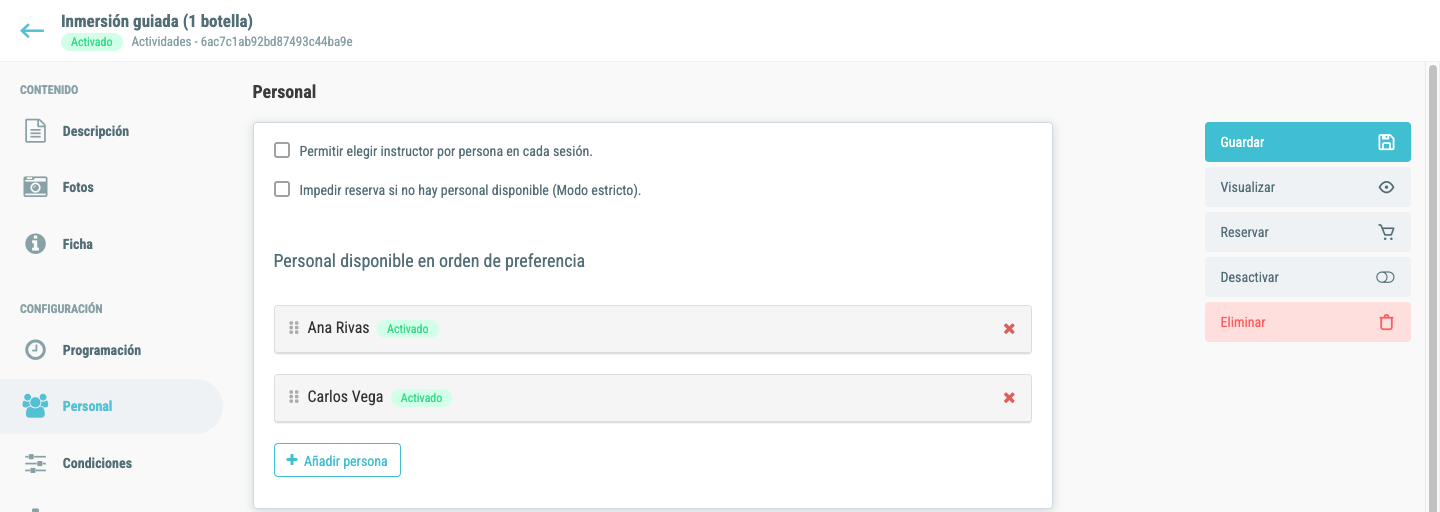
Task: Click Eliminar trash button
Action: coord(1308,322)
